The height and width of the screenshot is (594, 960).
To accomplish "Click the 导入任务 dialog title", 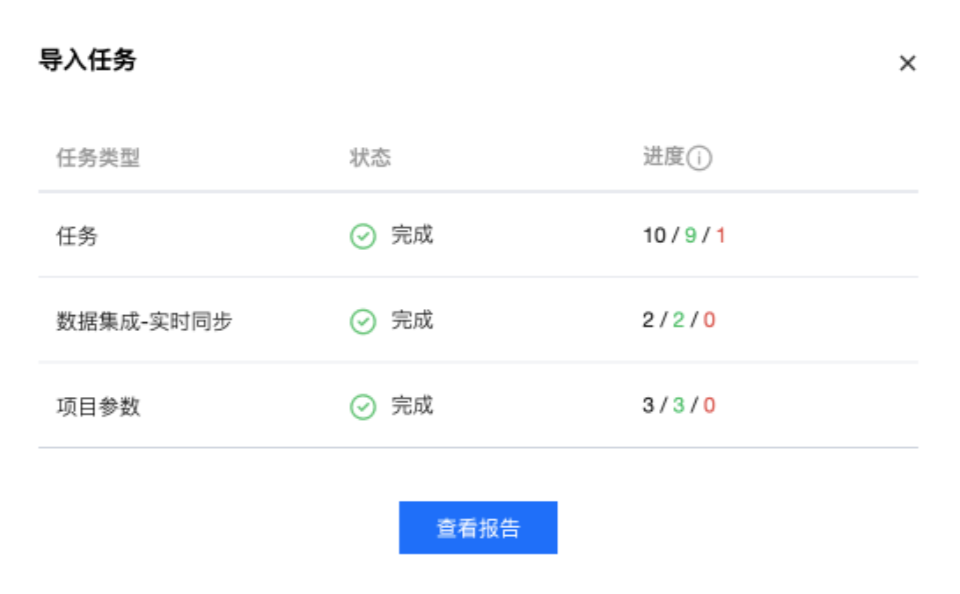I will pos(88,60).
